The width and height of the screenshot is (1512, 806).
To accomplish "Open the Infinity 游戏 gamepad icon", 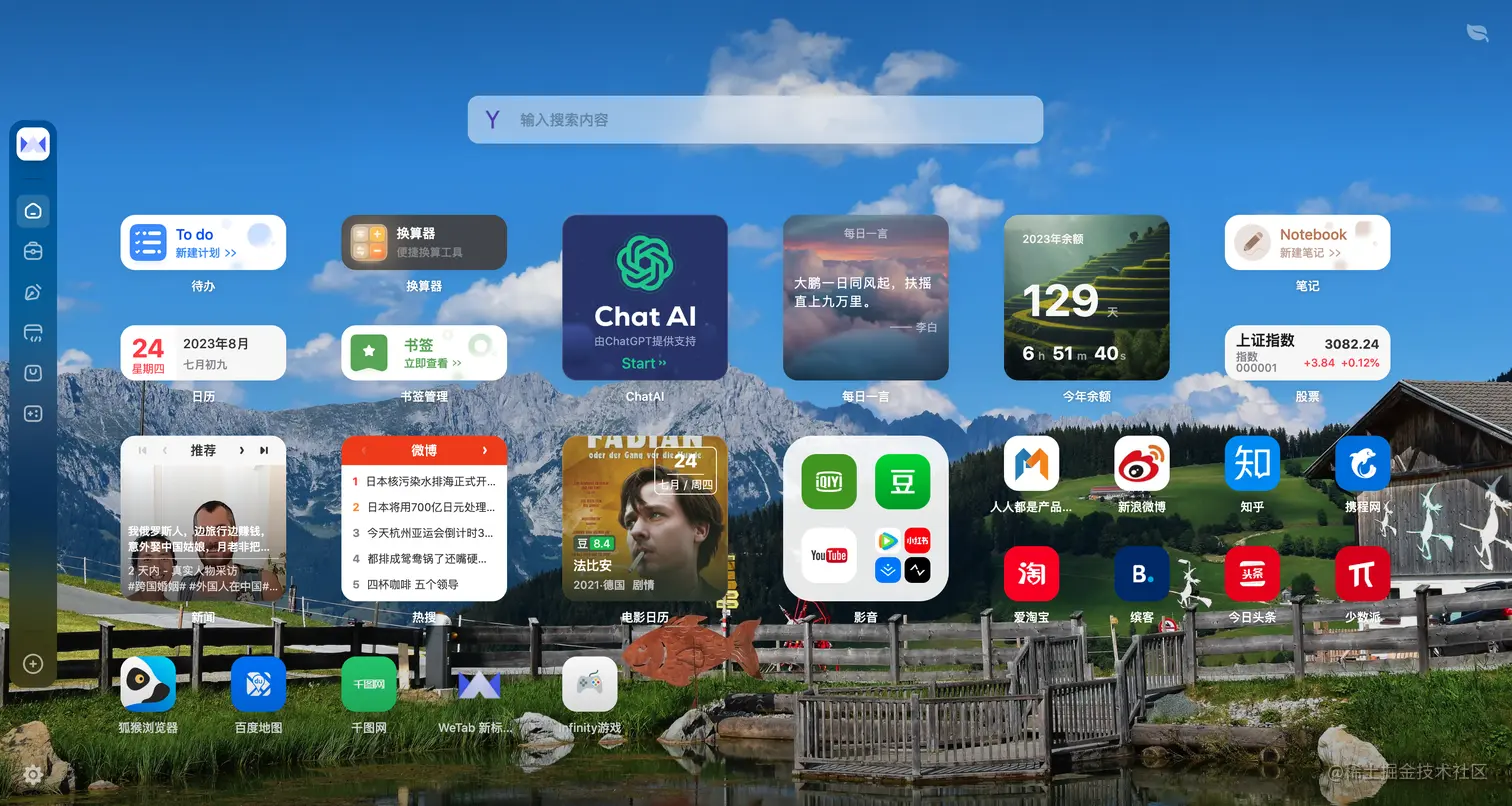I will [x=590, y=684].
